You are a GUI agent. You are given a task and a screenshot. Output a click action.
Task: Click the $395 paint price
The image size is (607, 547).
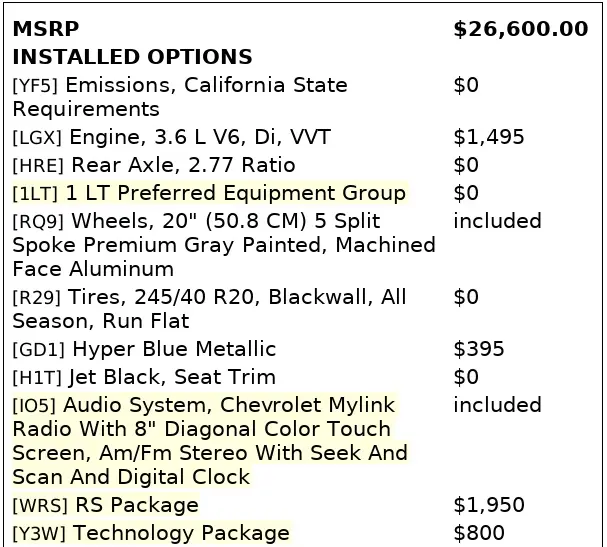[x=479, y=349]
